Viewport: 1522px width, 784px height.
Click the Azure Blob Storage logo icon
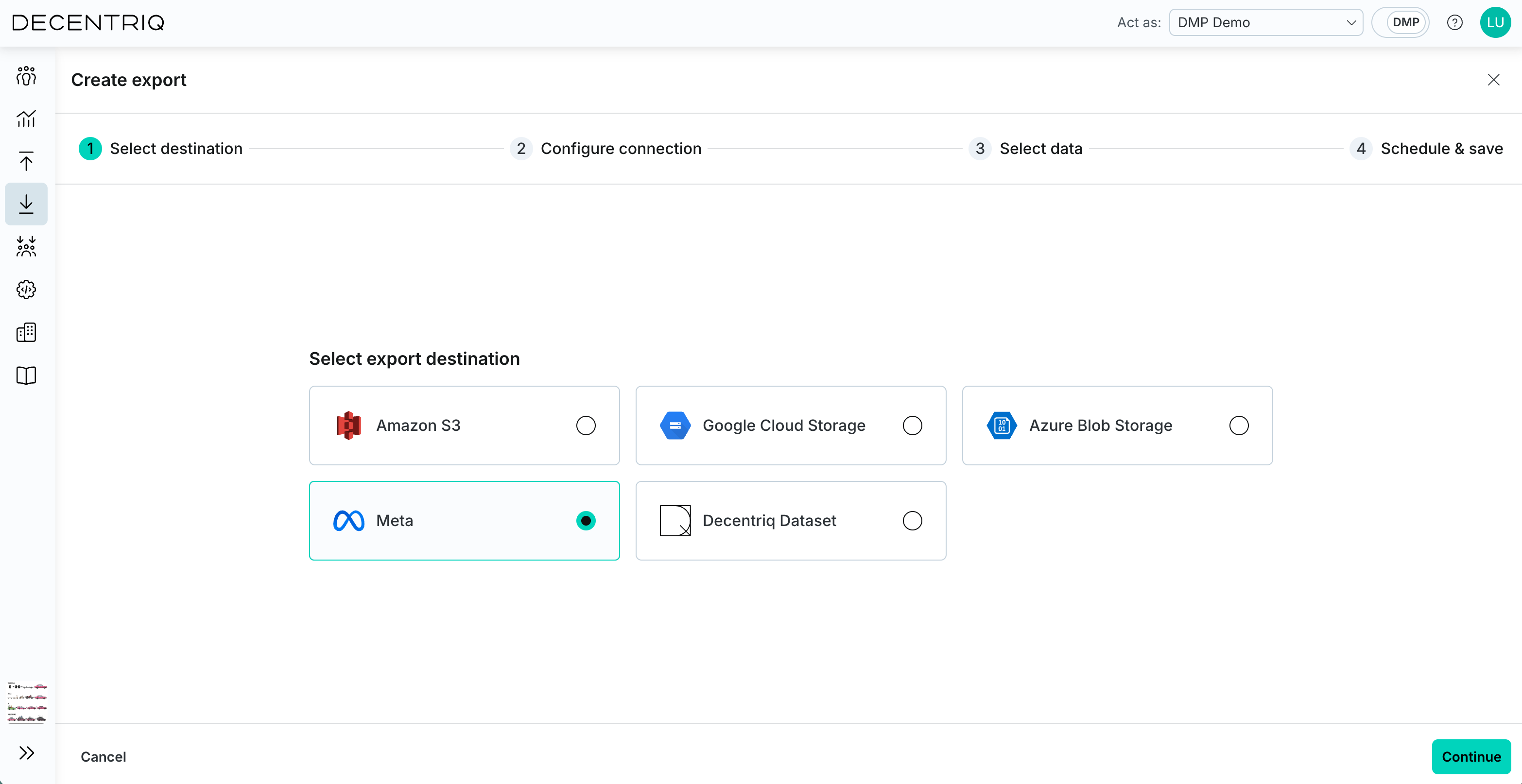coord(1002,426)
